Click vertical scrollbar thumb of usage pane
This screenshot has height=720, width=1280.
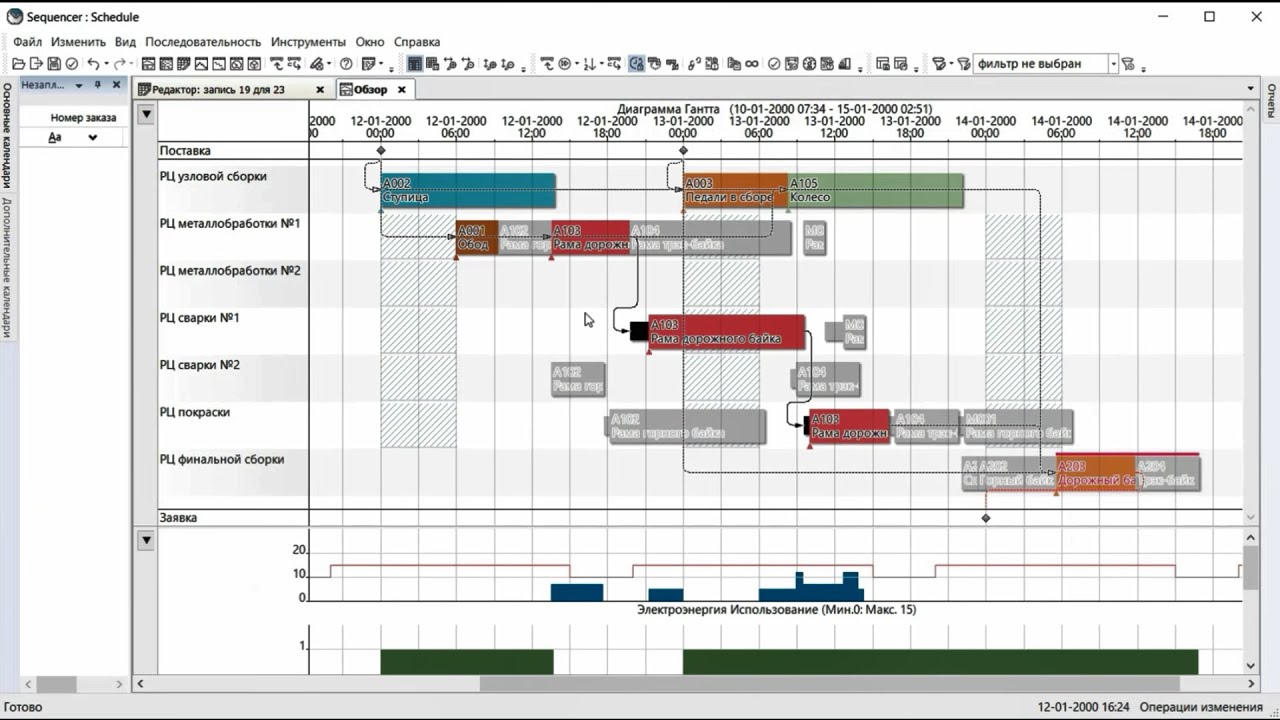tap(1250, 568)
